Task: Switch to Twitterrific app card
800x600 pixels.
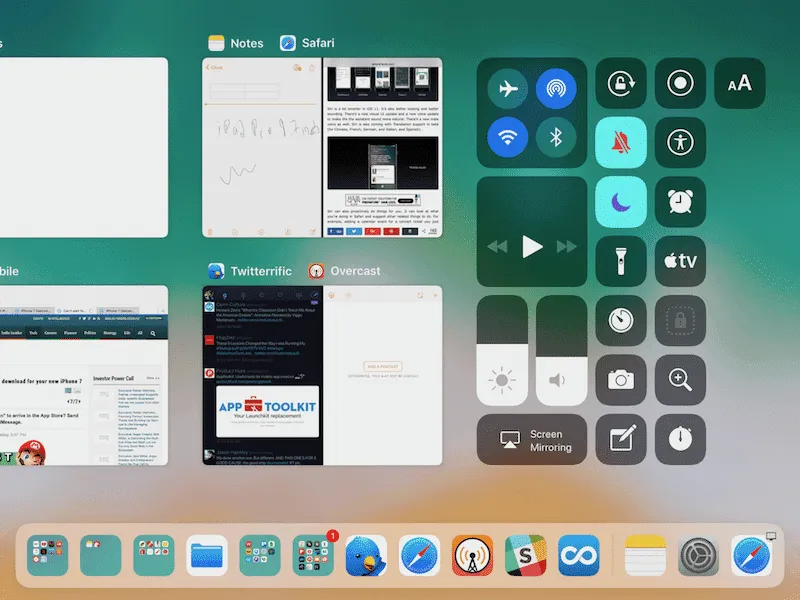Action: [x=262, y=375]
